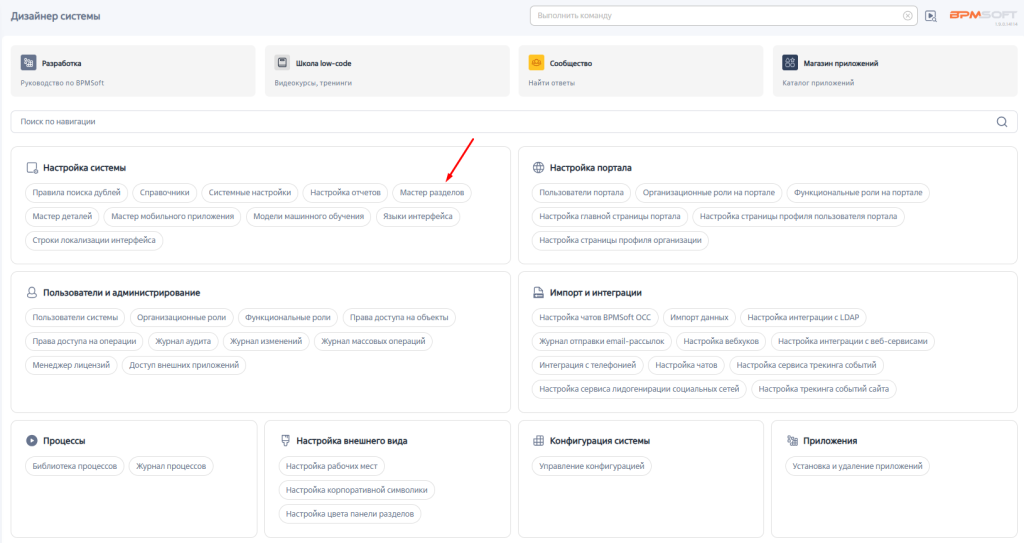This screenshot has height=543, width=1024.
Task: Open the Сообщество tile icon
Action: click(x=536, y=63)
